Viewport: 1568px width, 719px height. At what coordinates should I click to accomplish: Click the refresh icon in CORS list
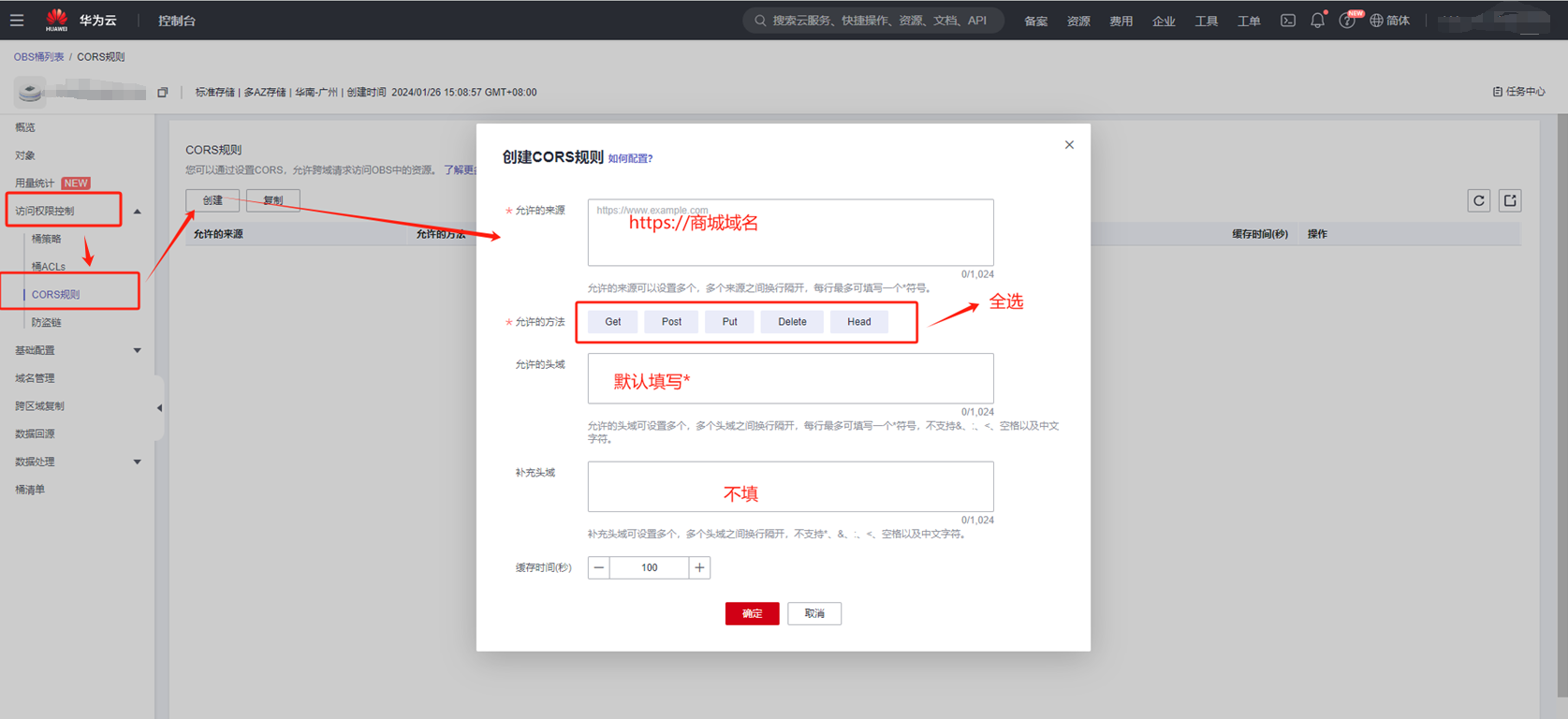pyautogui.click(x=1478, y=200)
